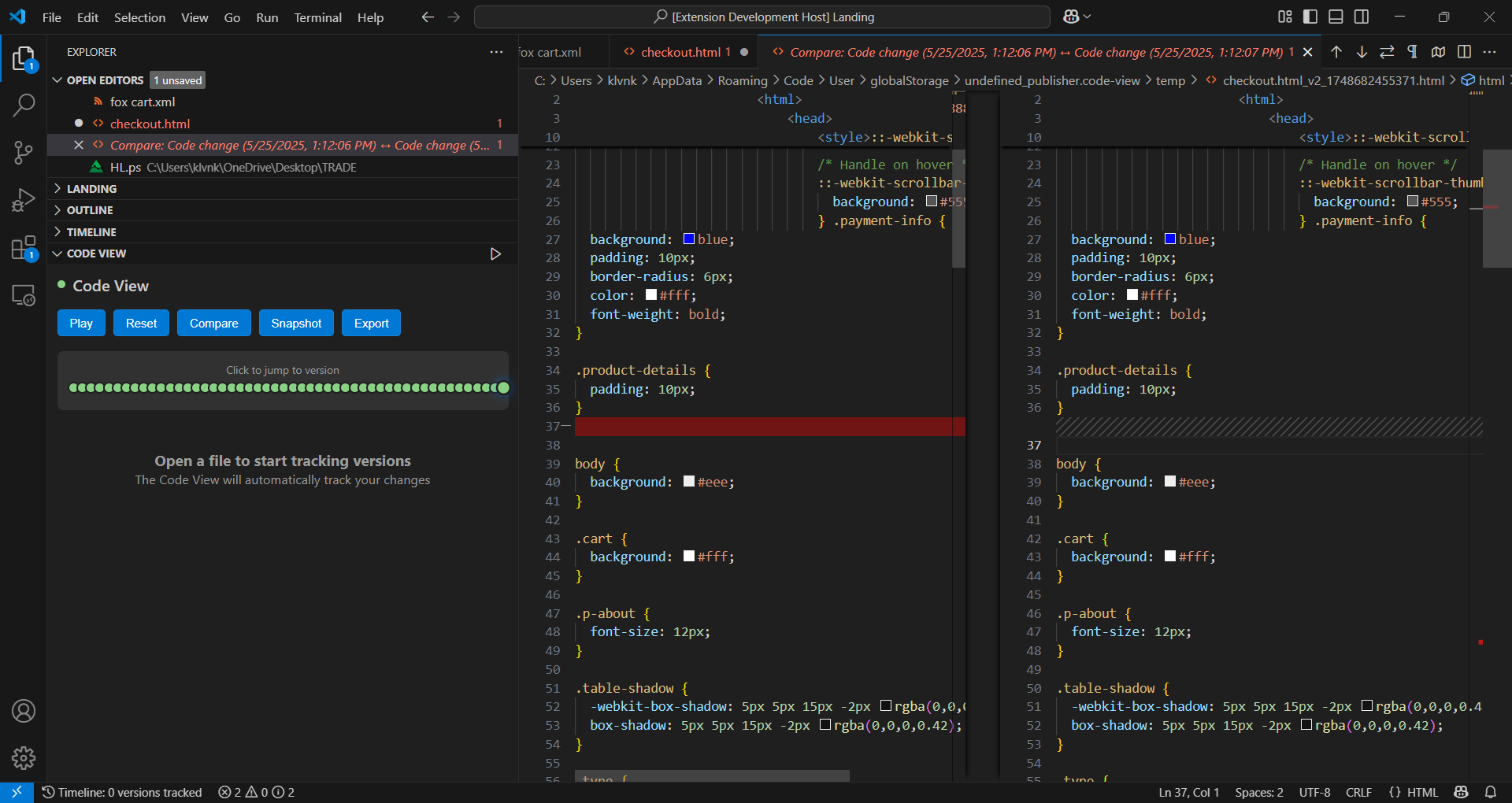The width and height of the screenshot is (1512, 803).
Task: Click the CRLF line ending indicator
Action: (1358, 792)
